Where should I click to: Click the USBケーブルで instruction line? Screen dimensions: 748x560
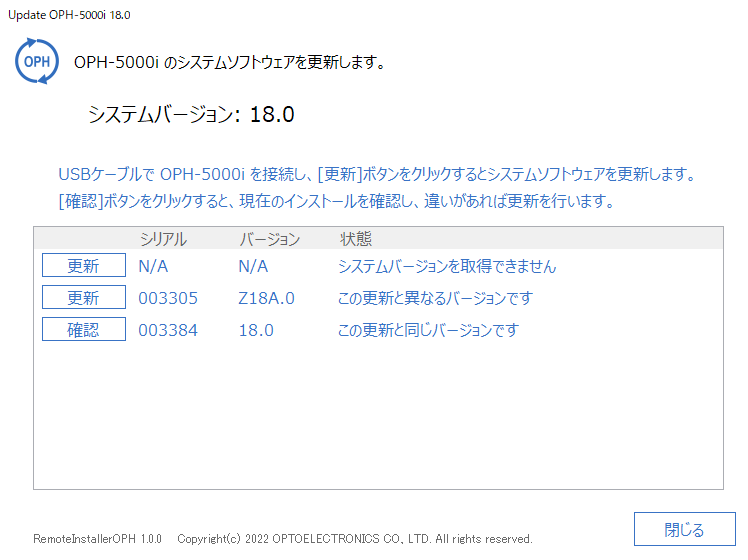377,174
